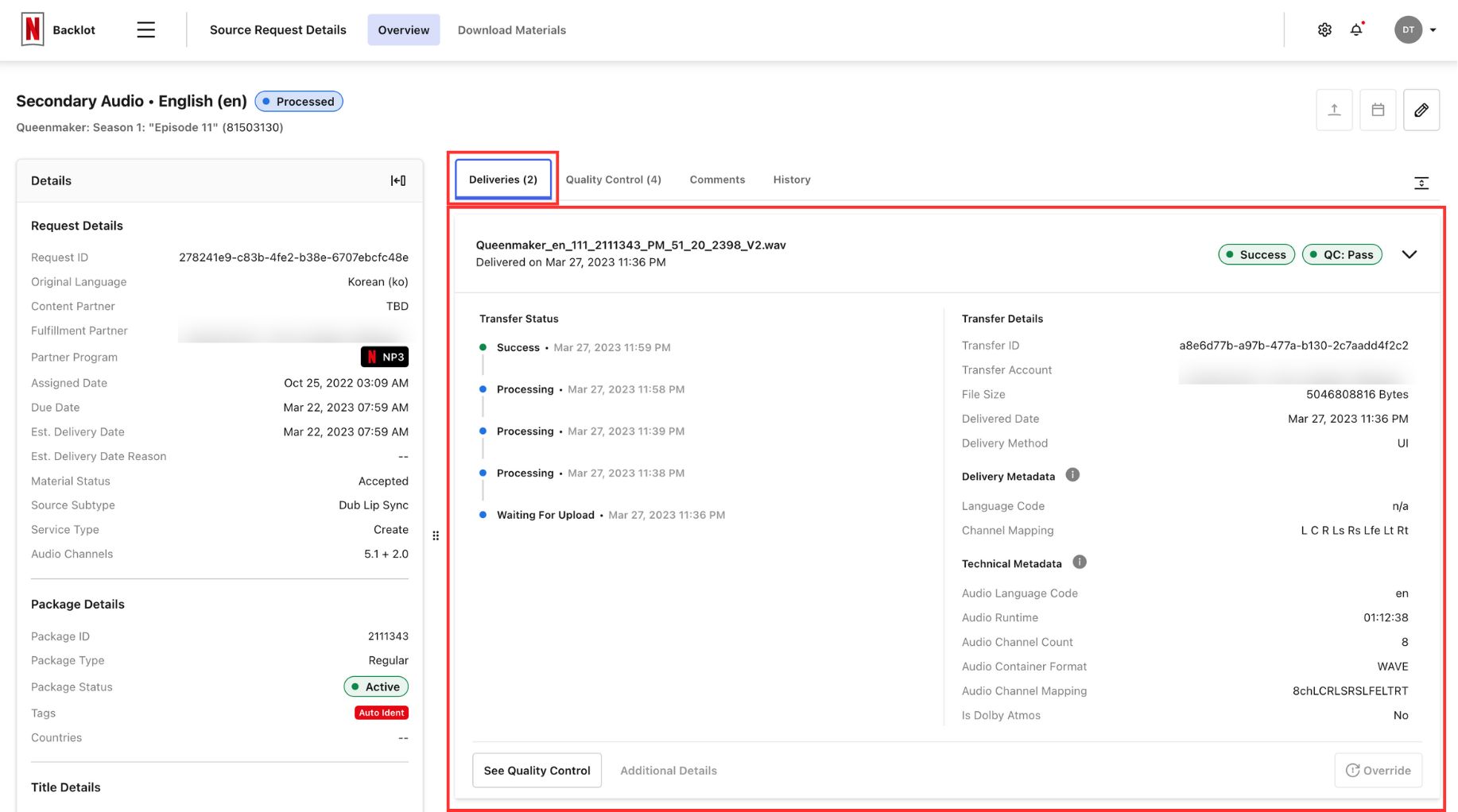Click the calendar icon button
Screen dimensions: 1458x812
(1378, 110)
